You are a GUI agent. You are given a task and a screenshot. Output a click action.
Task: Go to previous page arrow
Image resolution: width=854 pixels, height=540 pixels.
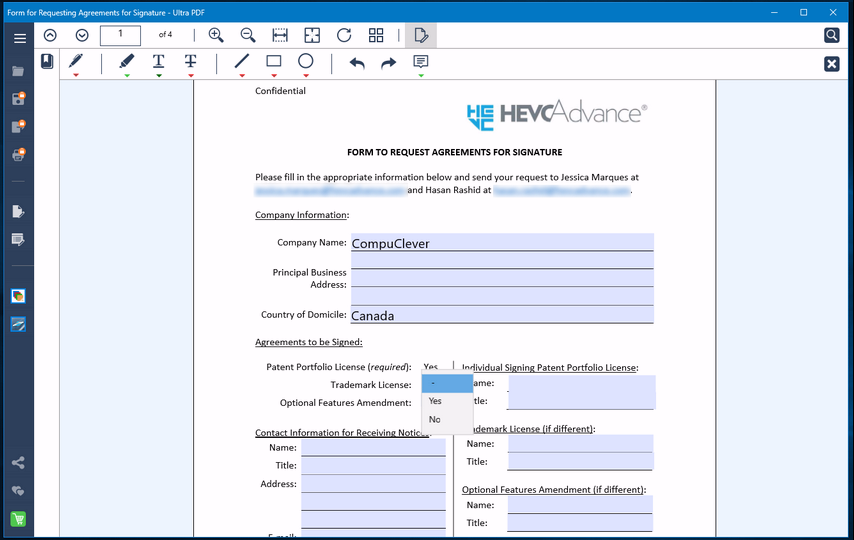tap(50, 35)
